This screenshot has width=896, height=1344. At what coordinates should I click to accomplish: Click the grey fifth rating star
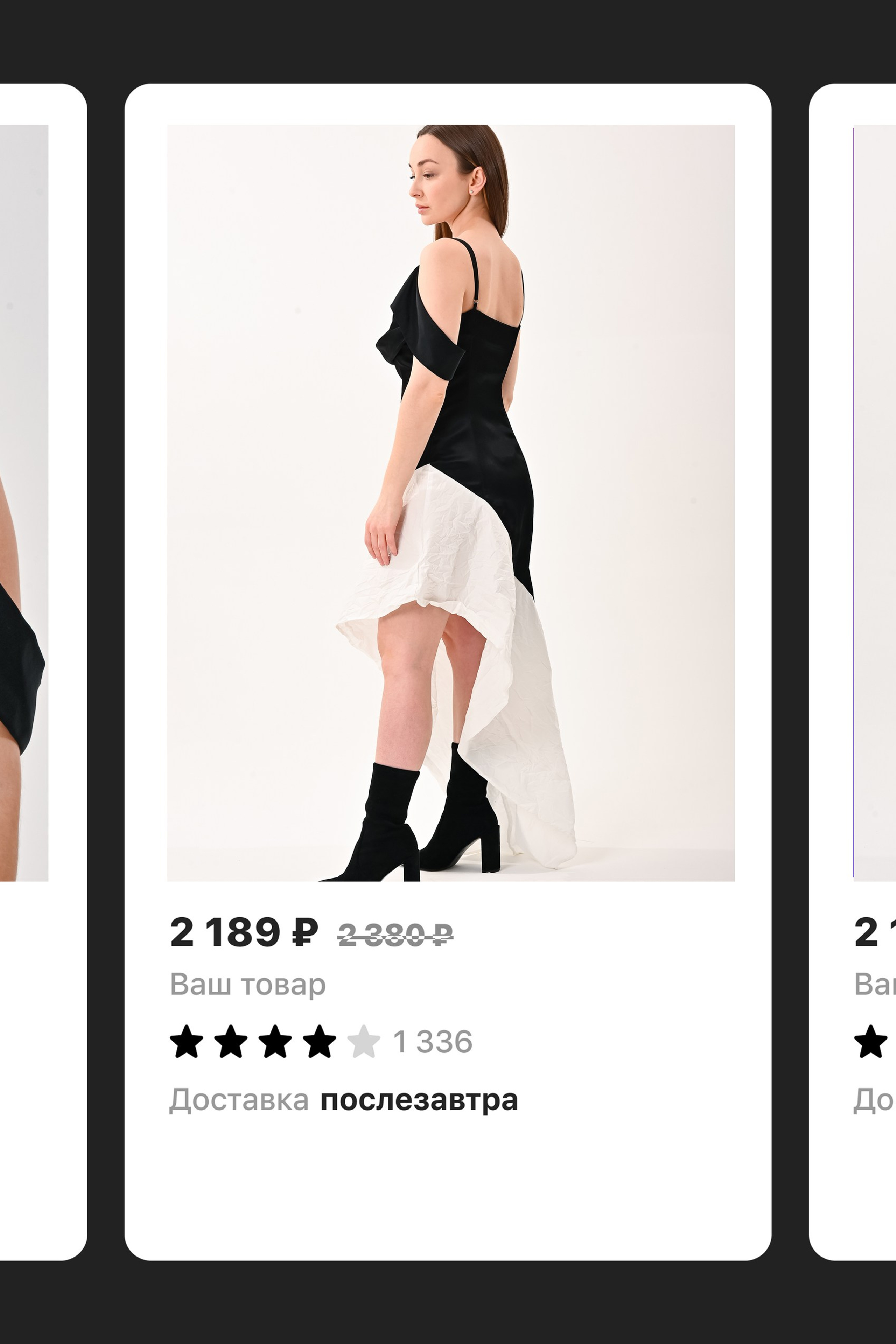coord(364,1041)
